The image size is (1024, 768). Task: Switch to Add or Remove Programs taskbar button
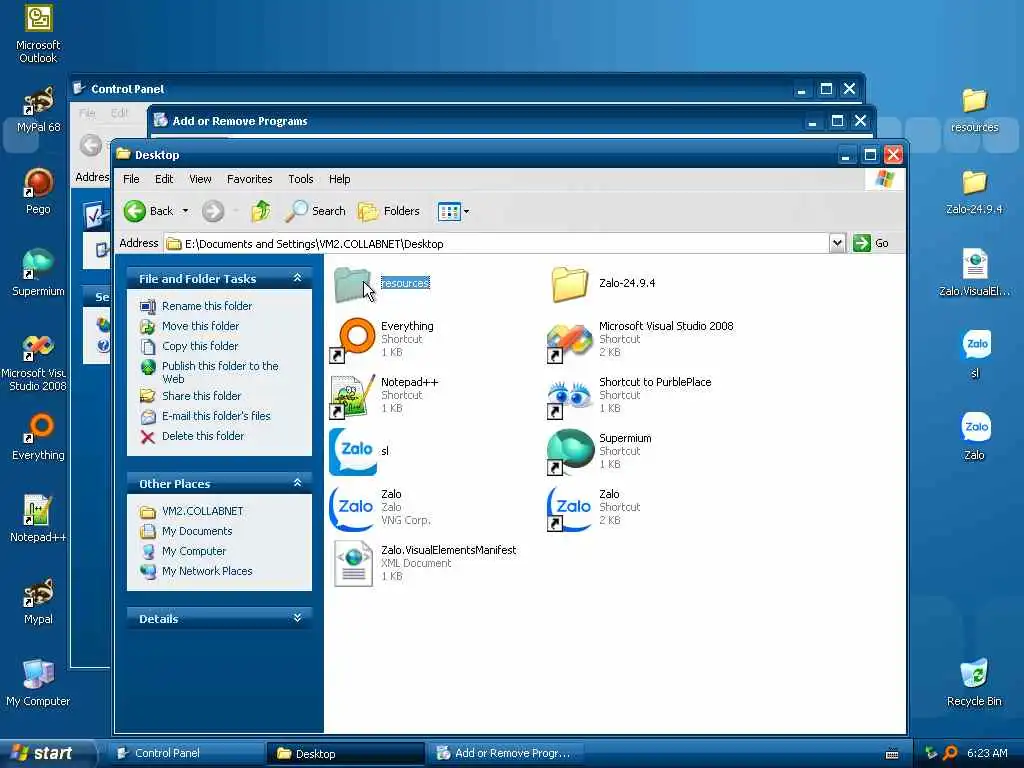505,753
